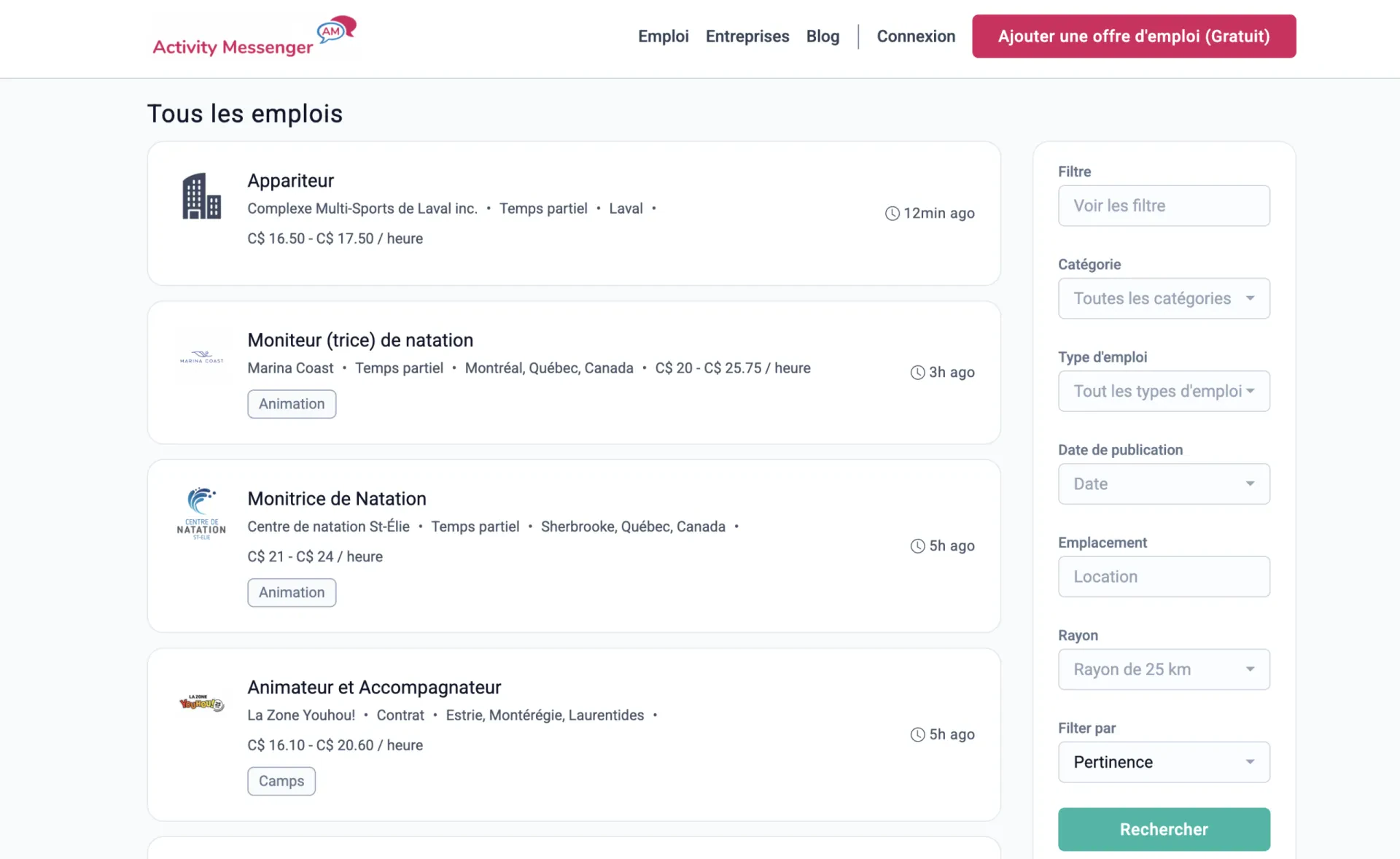Click 'Complexe Multi-Sports de Laval inc.' text

coord(362,209)
